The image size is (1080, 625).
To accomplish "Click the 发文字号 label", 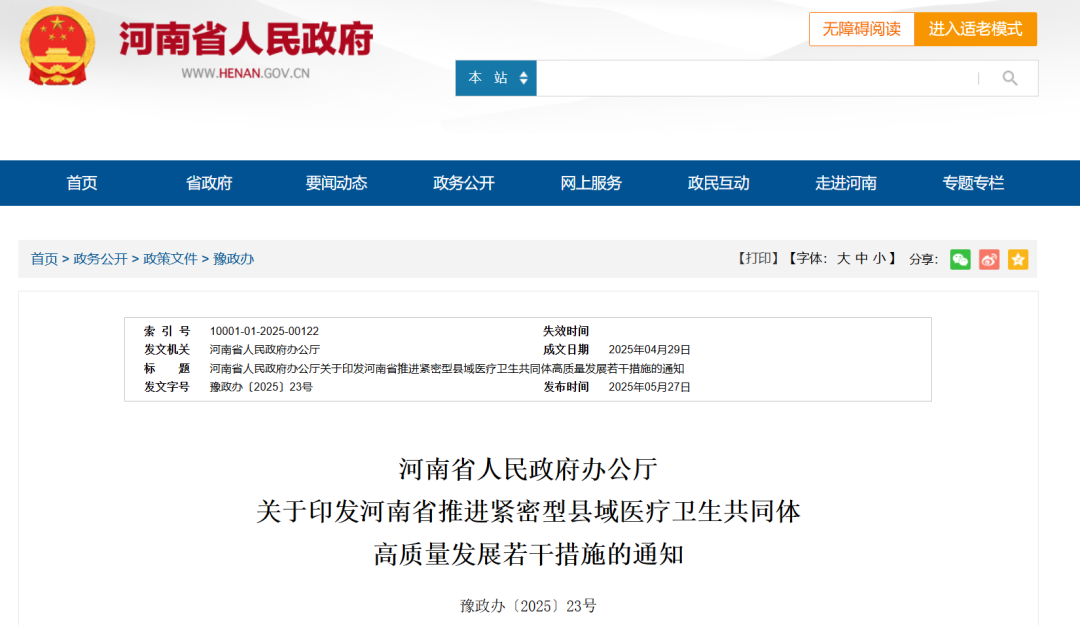I will (x=167, y=387).
